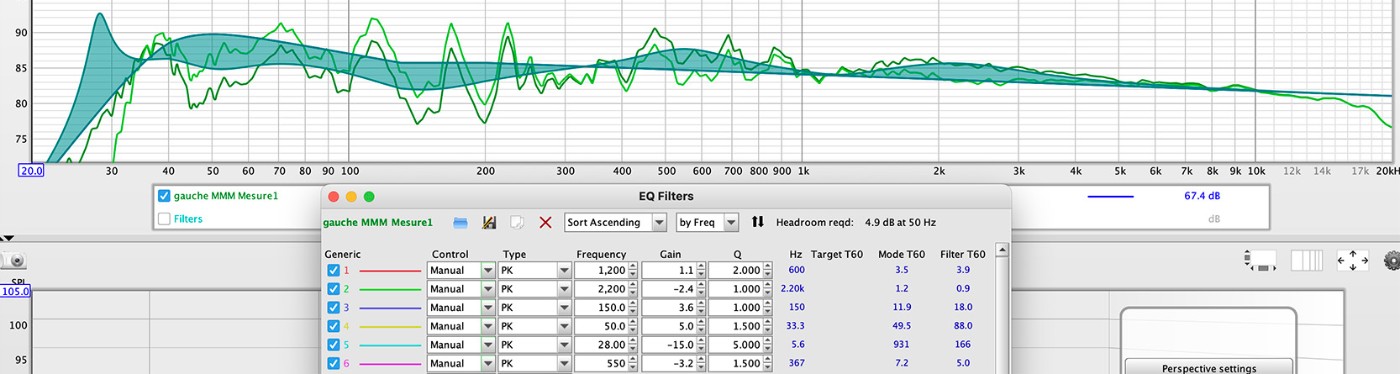Click the Target T60 column header
Image resolution: width=1400 pixels, height=374 pixels.
(836, 254)
